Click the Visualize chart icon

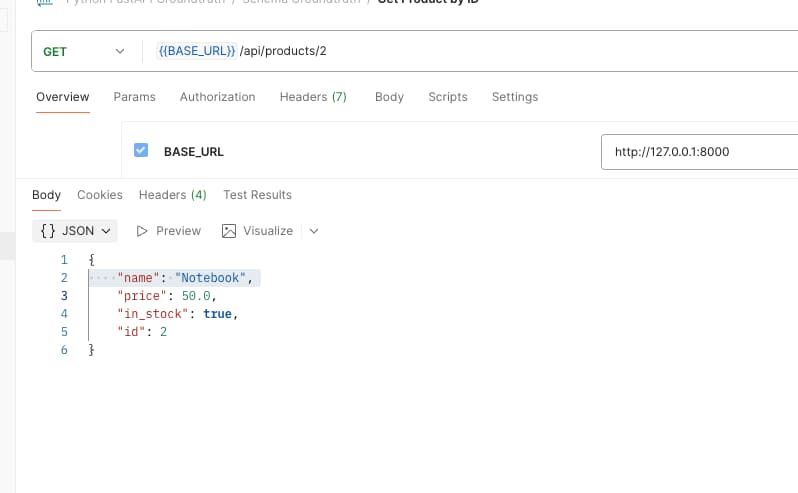[229, 231]
